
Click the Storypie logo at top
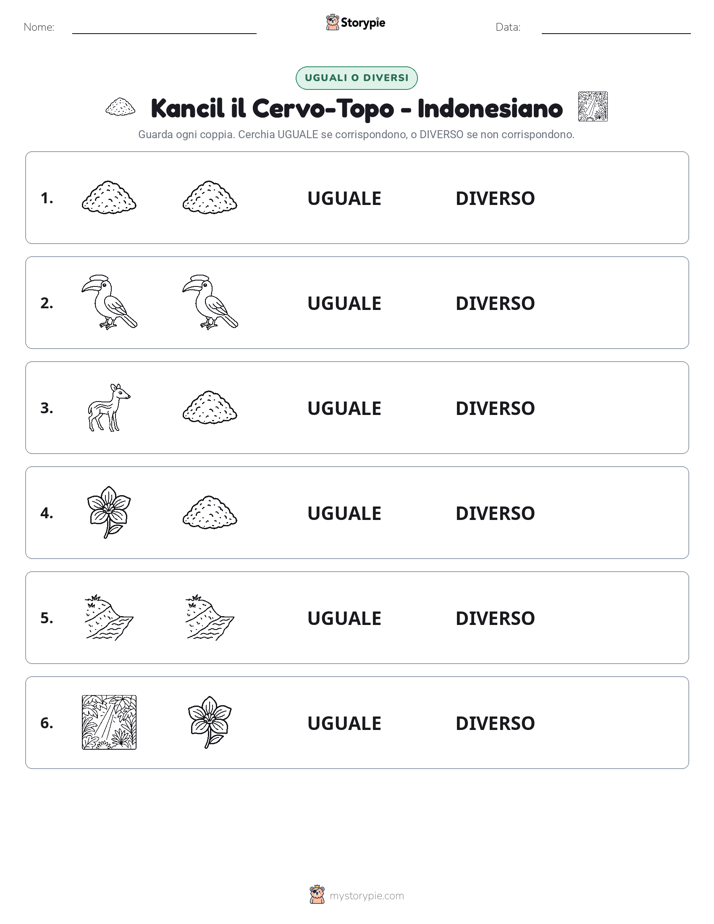point(356,22)
